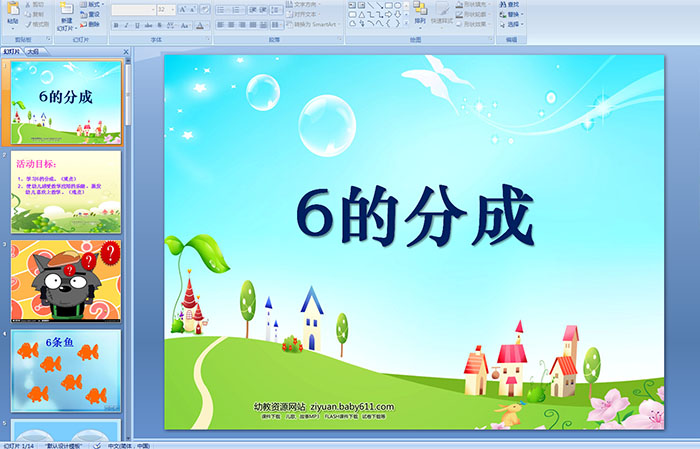Click the New Slide (新建幻灯片) icon

(67, 8)
